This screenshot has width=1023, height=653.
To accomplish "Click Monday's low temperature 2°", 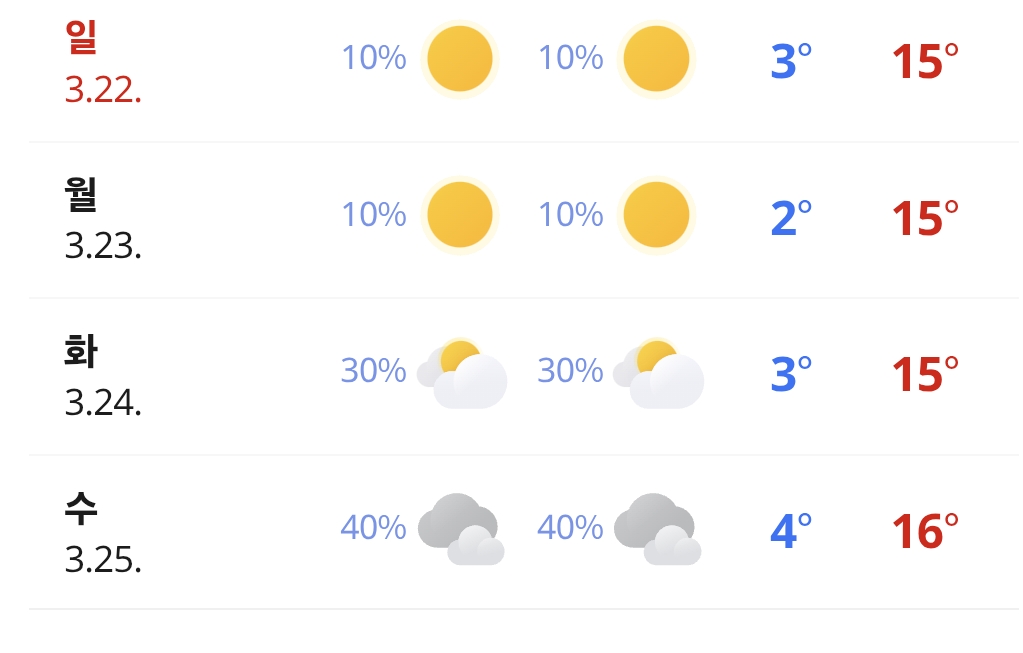I will (x=790, y=218).
